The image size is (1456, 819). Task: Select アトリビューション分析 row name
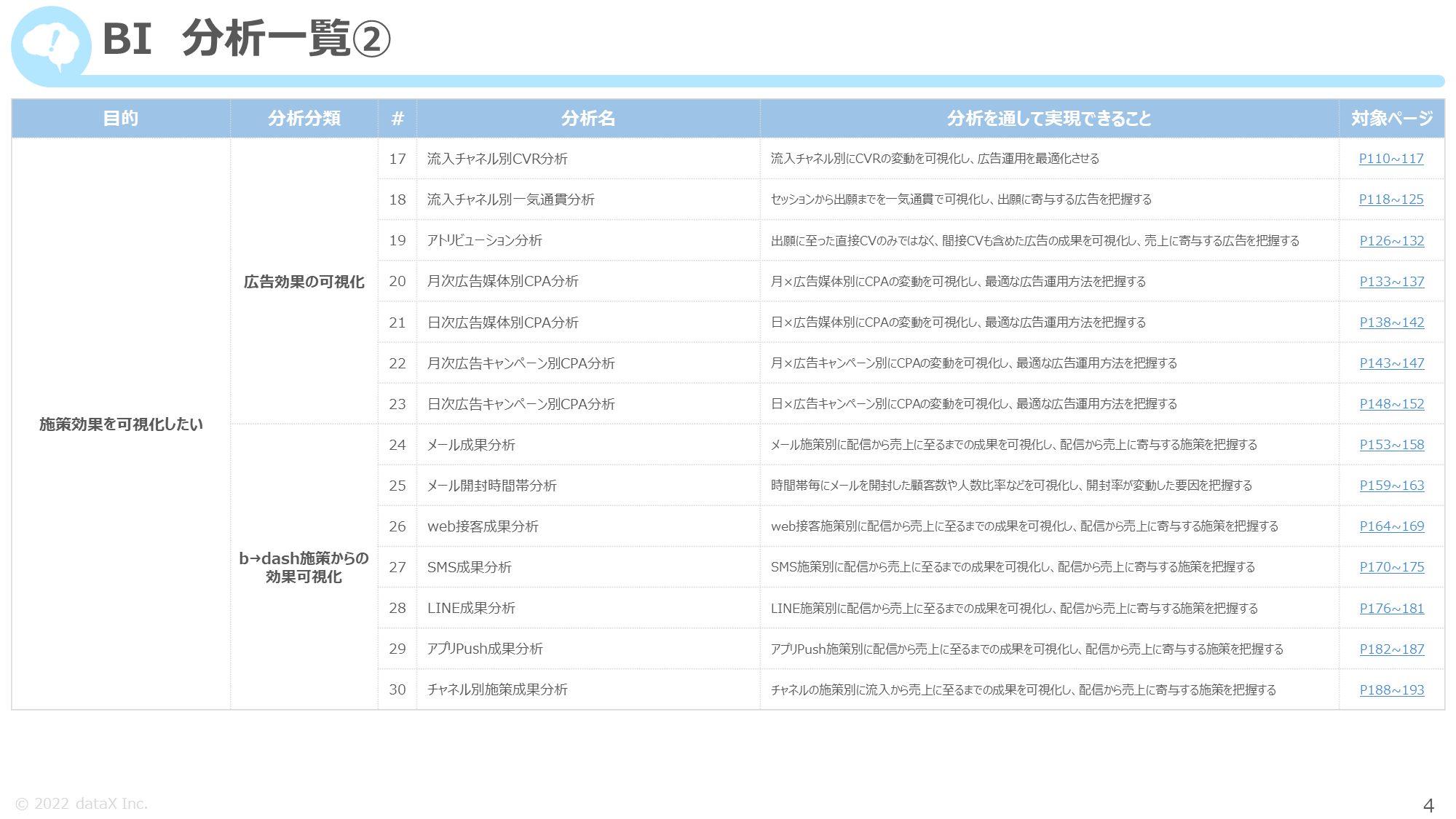coord(485,240)
